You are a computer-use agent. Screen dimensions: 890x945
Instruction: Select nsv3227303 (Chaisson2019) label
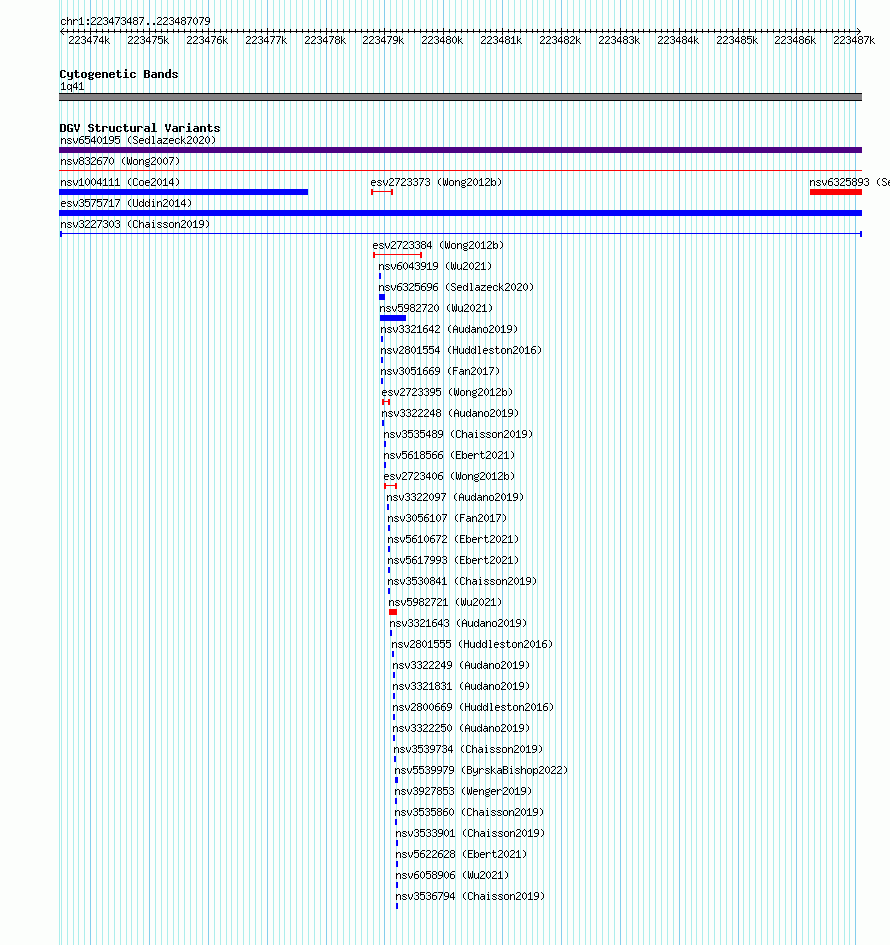135,225
